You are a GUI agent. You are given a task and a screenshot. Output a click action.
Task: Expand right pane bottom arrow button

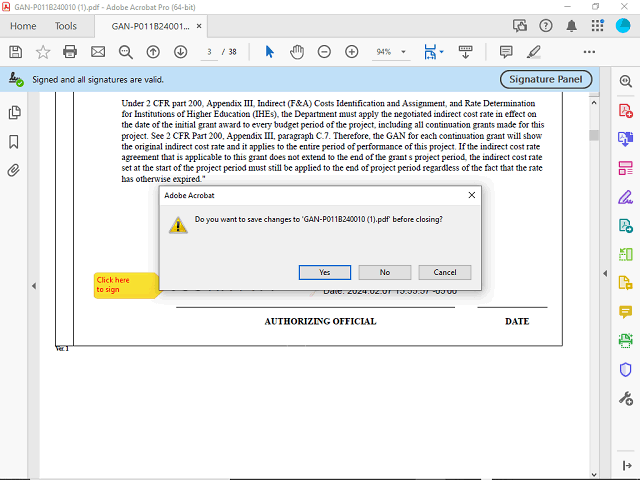coord(627,465)
